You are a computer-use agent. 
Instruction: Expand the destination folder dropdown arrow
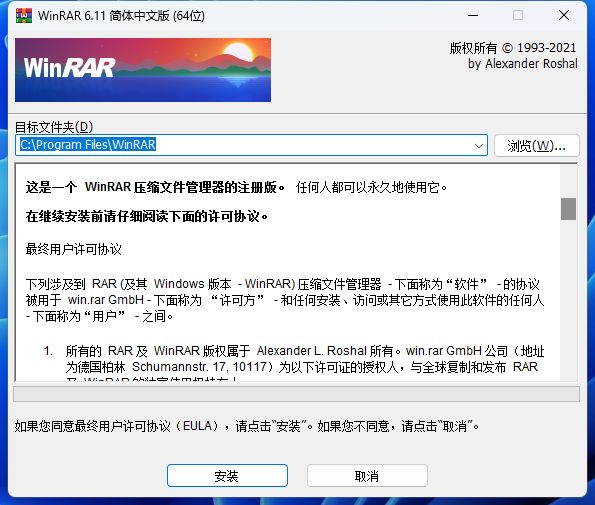[x=479, y=145]
